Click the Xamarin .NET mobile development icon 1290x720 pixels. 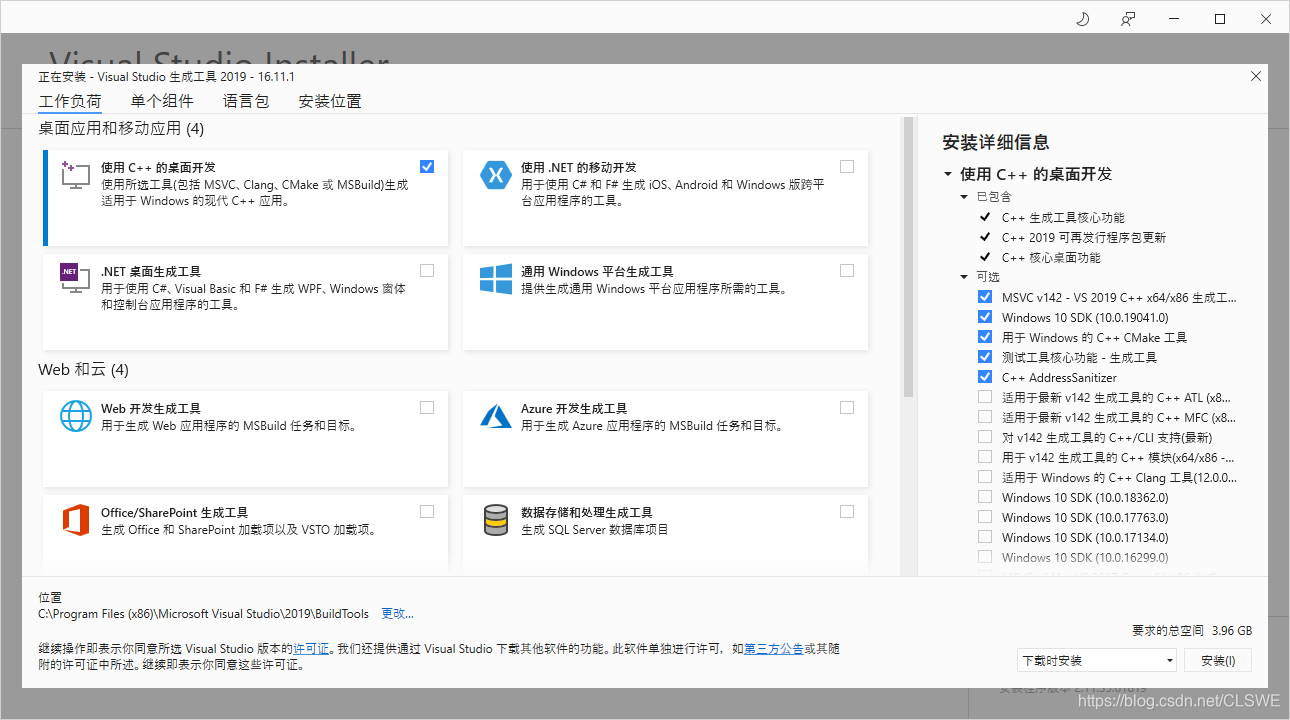click(496, 175)
